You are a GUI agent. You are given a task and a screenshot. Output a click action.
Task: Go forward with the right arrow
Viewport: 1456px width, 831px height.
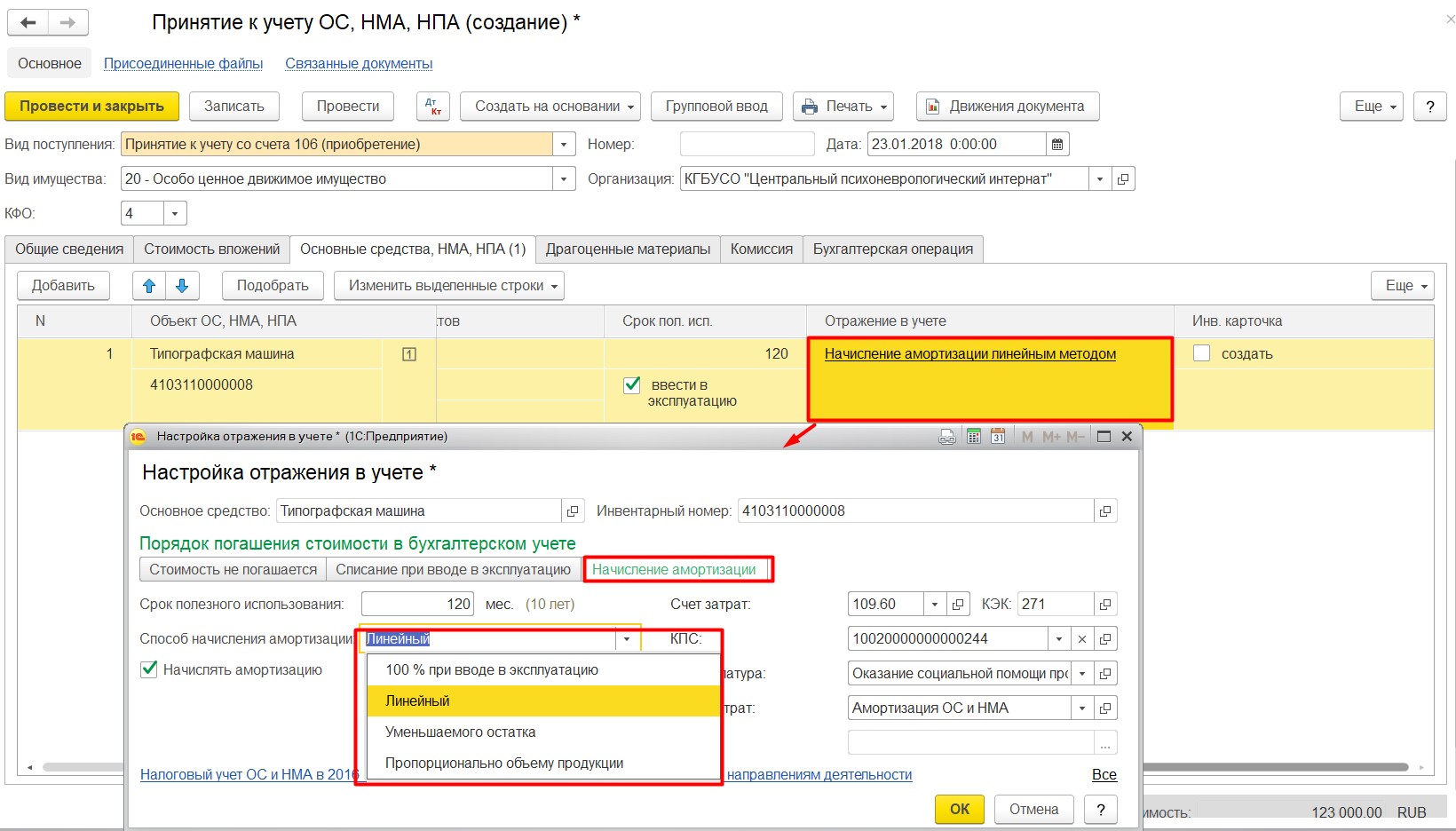point(67,23)
